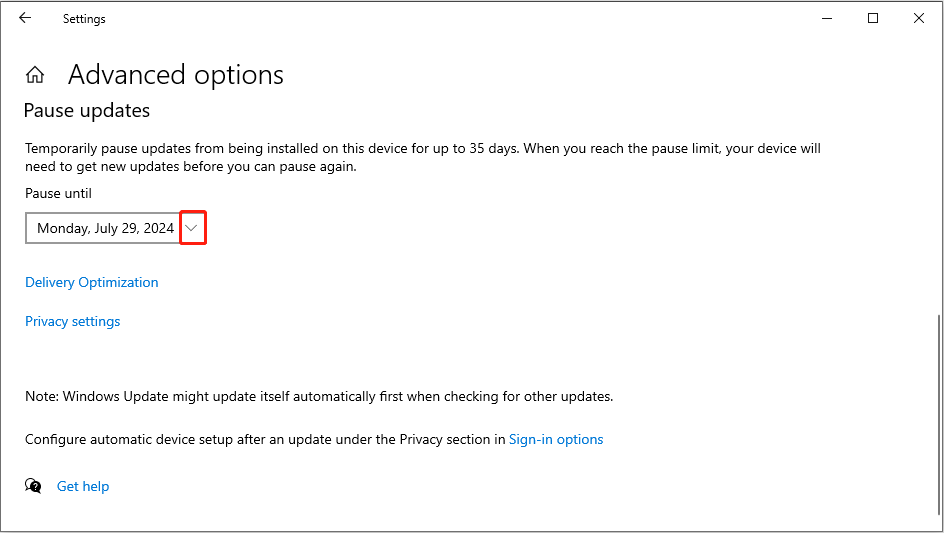The height and width of the screenshot is (533, 944).
Task: Open the Privacy settings link
Action: (73, 322)
